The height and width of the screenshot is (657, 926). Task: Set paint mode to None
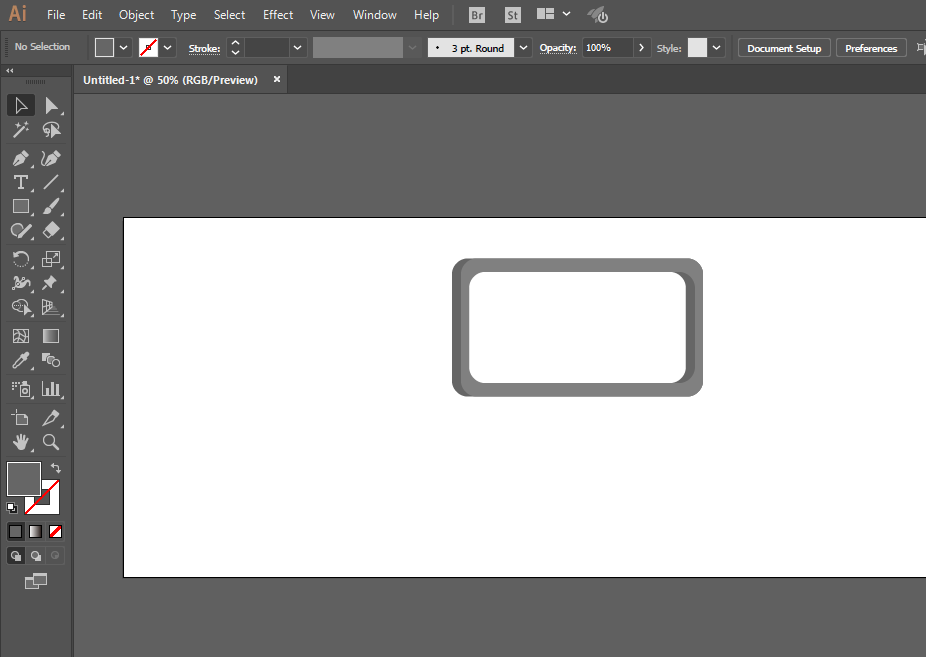pyautogui.click(x=56, y=532)
